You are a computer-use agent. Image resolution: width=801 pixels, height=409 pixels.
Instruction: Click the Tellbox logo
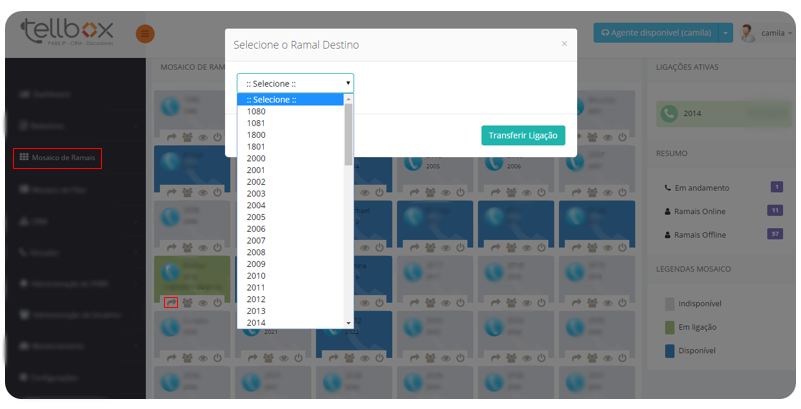68,32
